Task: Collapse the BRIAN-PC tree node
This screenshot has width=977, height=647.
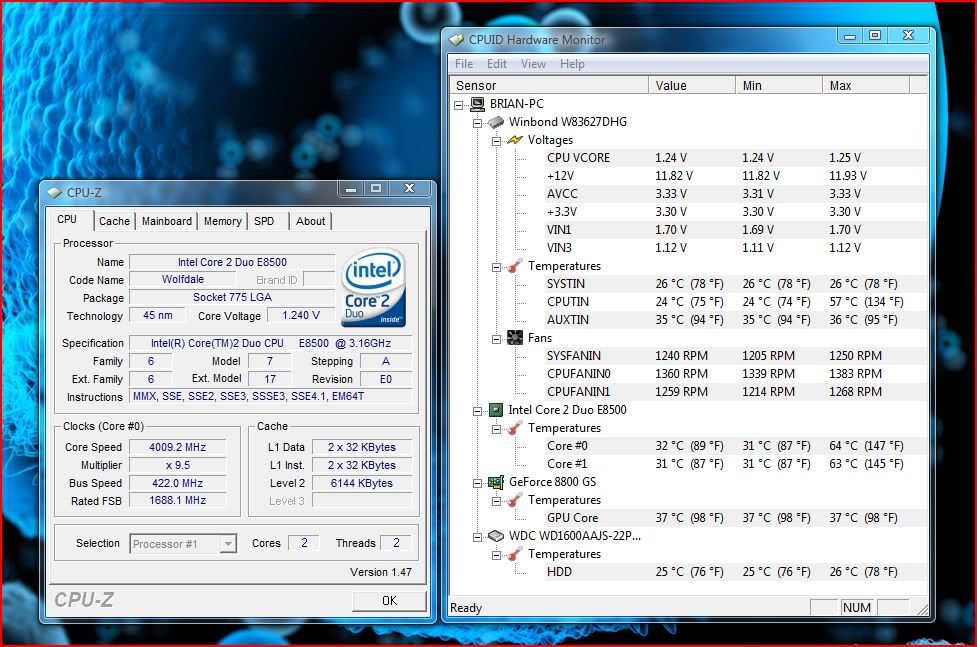Action: coord(459,105)
